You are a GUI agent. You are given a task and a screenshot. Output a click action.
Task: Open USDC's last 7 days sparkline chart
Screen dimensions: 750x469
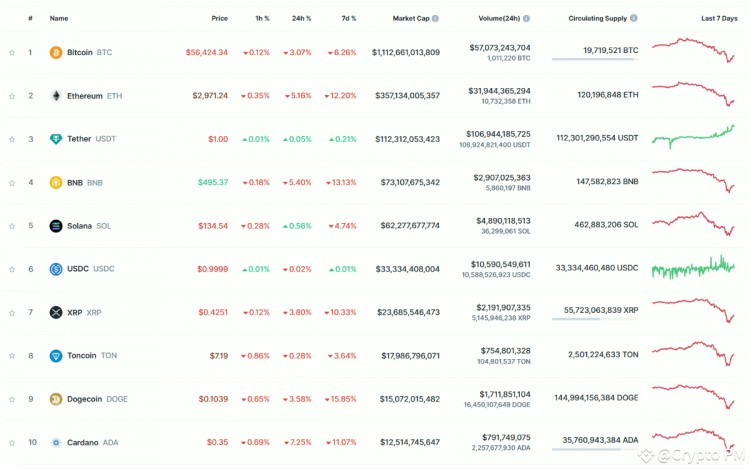click(693, 268)
